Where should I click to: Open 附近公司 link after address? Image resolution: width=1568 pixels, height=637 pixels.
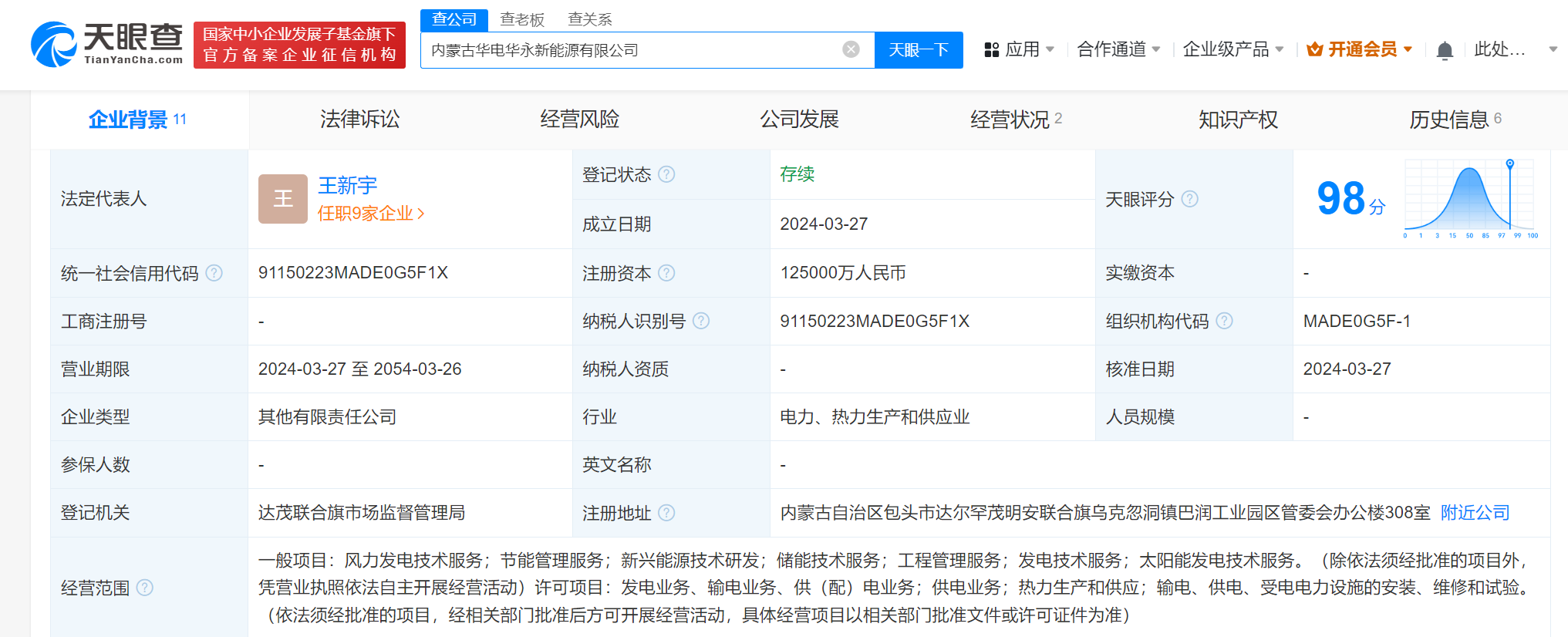click(1475, 513)
